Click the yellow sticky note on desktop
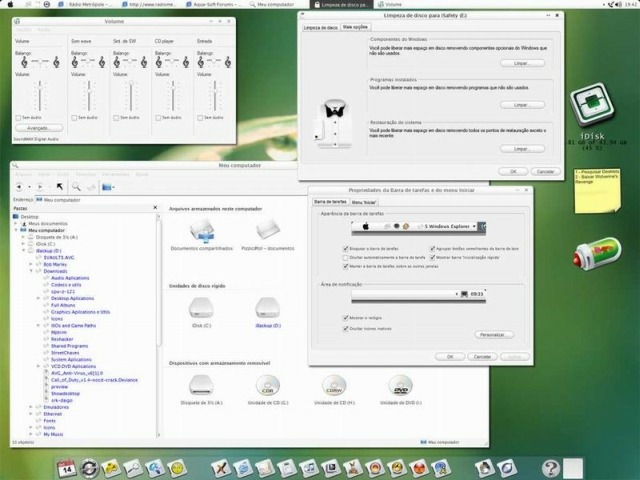This screenshot has height=480, width=640. [x=597, y=191]
